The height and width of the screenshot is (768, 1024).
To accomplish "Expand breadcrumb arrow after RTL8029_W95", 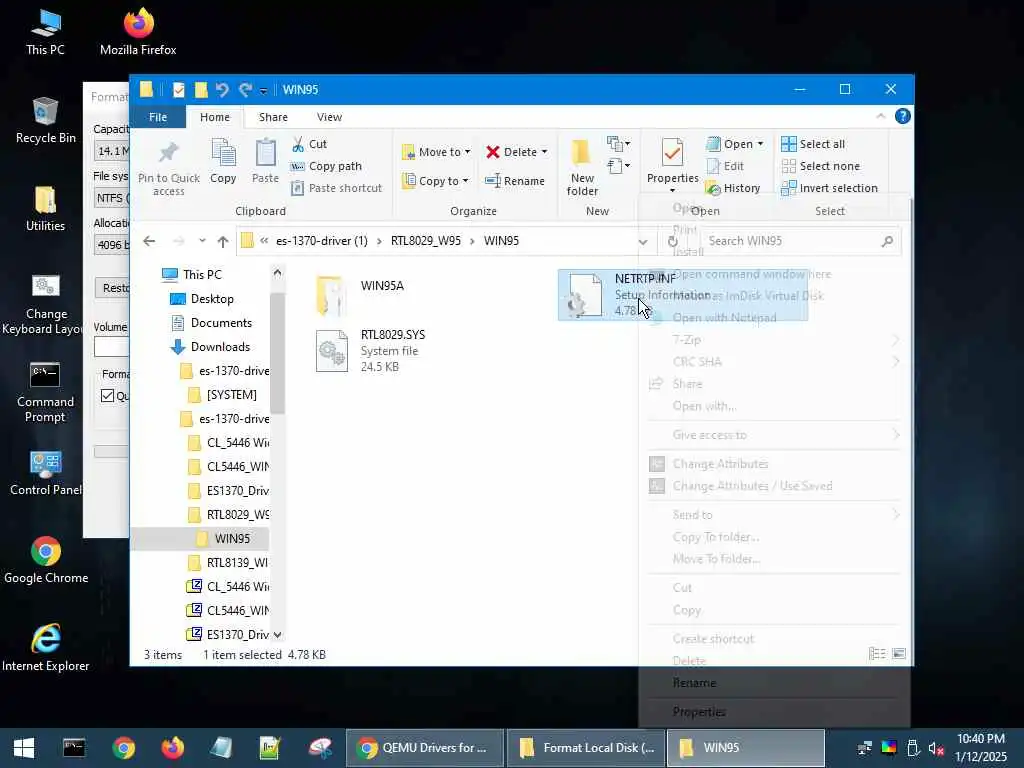I will click(x=472, y=241).
